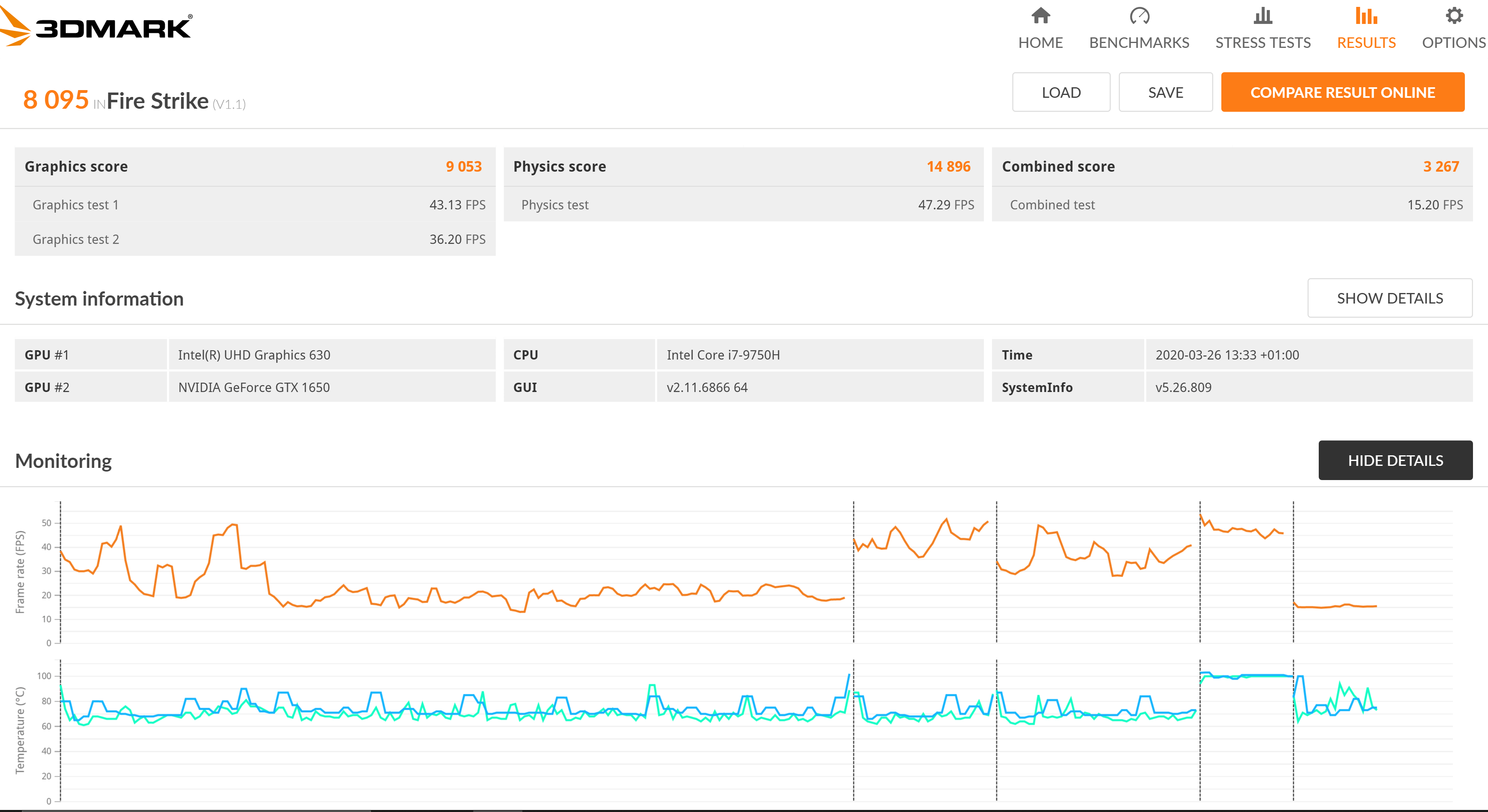Image resolution: width=1488 pixels, height=812 pixels.
Task: Open the BENCHMARKS tab label
Action: pyautogui.click(x=1139, y=43)
